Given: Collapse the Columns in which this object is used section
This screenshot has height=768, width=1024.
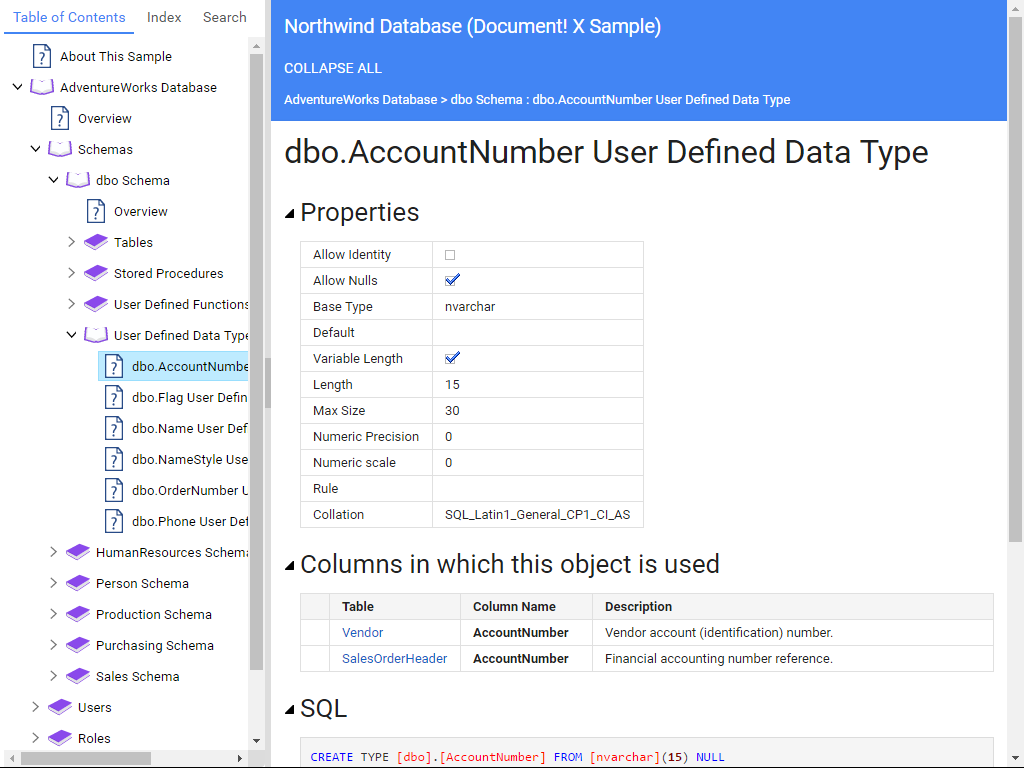Looking at the screenshot, I should click(x=290, y=566).
